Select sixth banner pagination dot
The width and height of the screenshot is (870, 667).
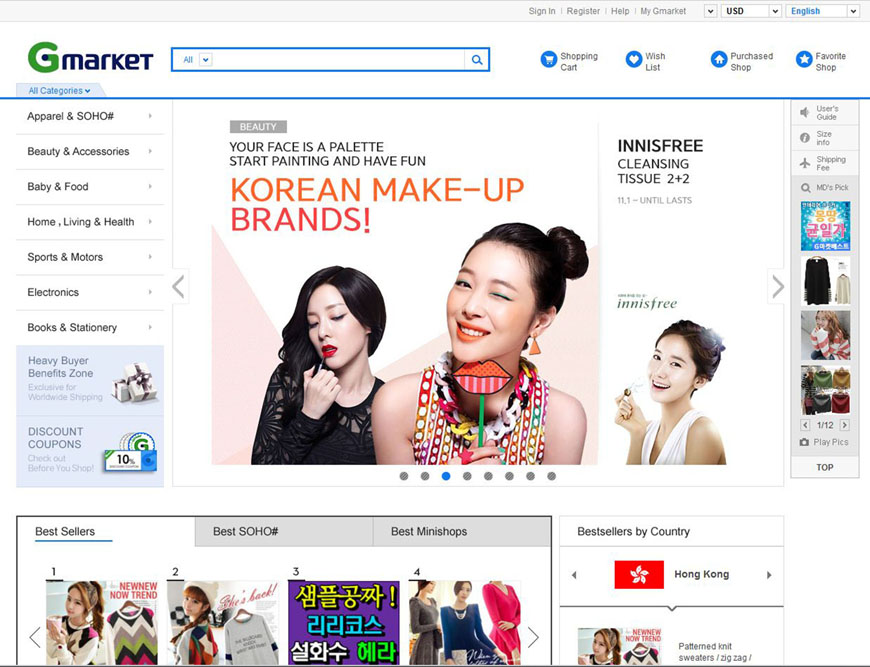pos(509,476)
